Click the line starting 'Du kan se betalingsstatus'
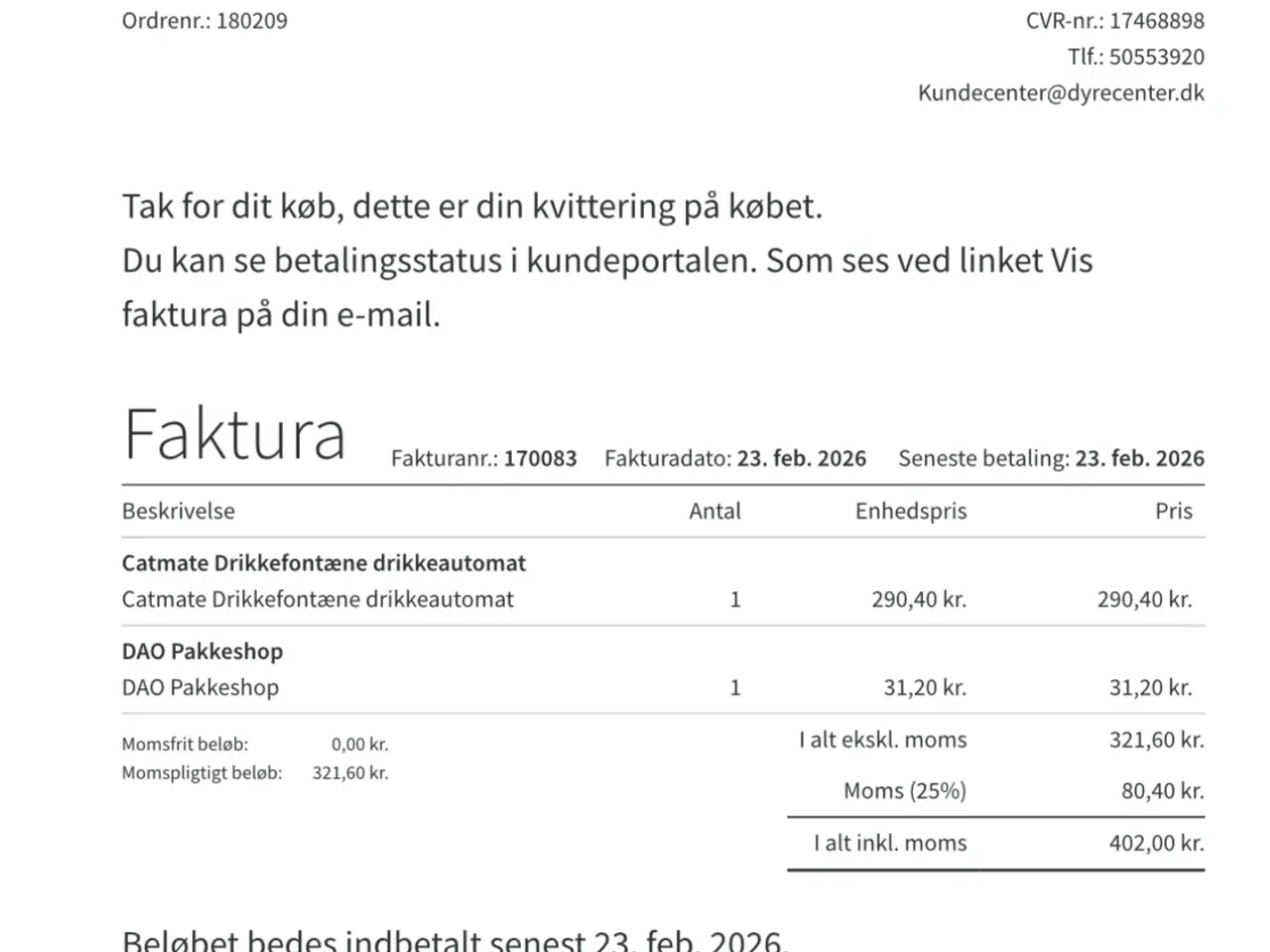Viewport: 1270px width, 952px height. (x=607, y=261)
